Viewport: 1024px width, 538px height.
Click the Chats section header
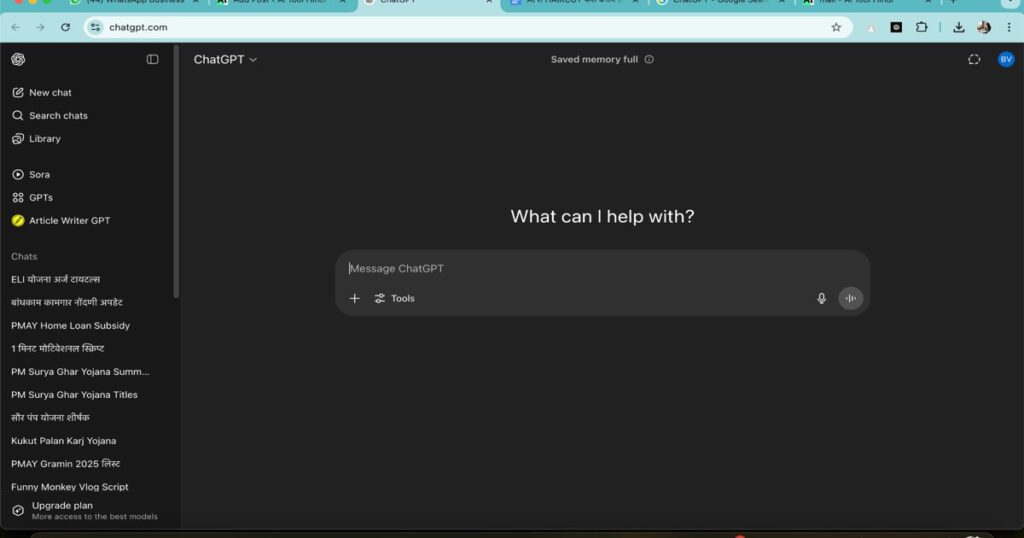(x=24, y=257)
